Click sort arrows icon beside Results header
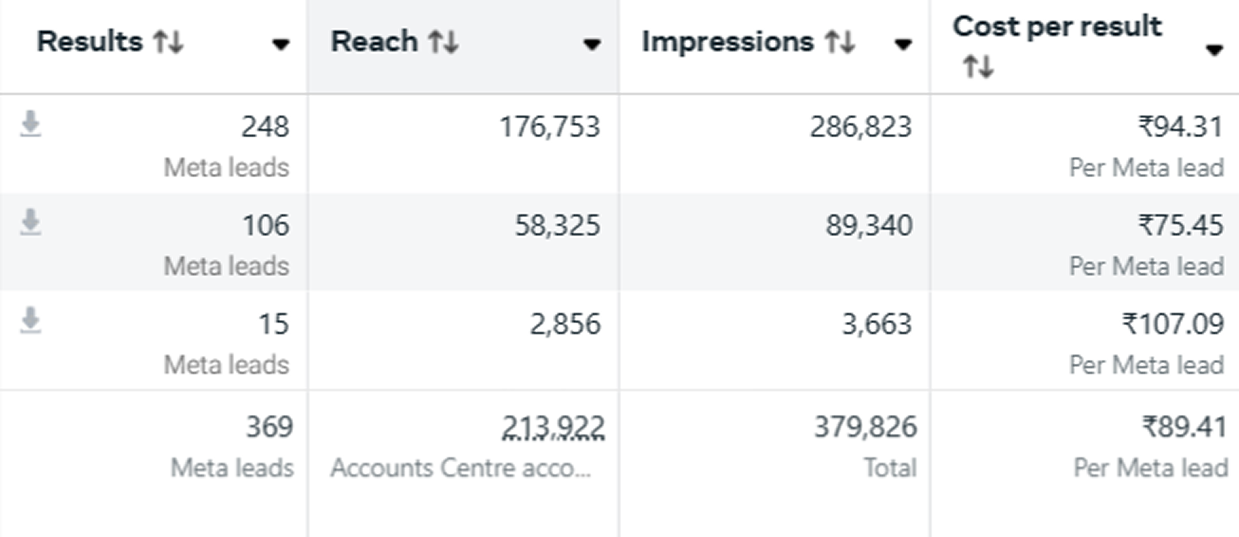This screenshot has width=1239, height=537. 168,43
